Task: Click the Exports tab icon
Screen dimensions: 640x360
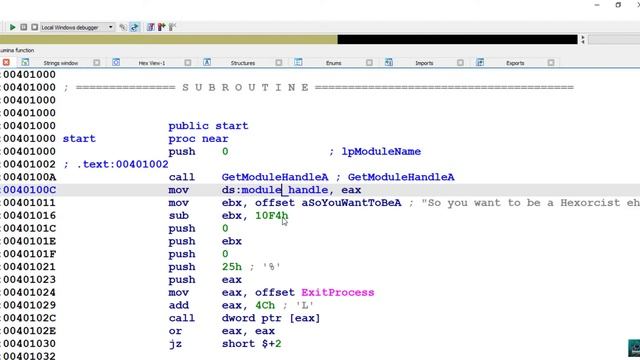Action: click(x=480, y=62)
